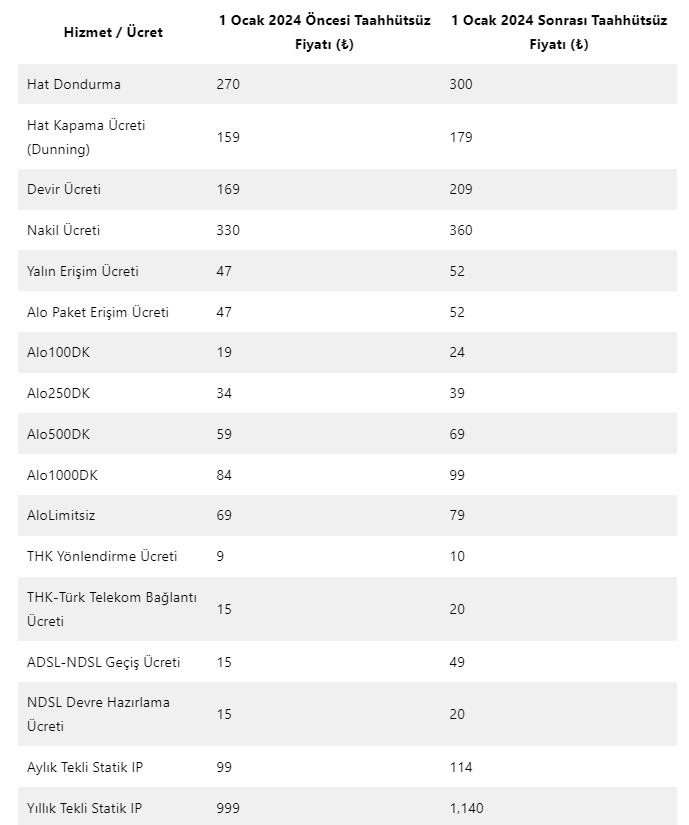
Task: Click the Hat Kapama Ücreti (Dunning) cell
Action: (86, 137)
